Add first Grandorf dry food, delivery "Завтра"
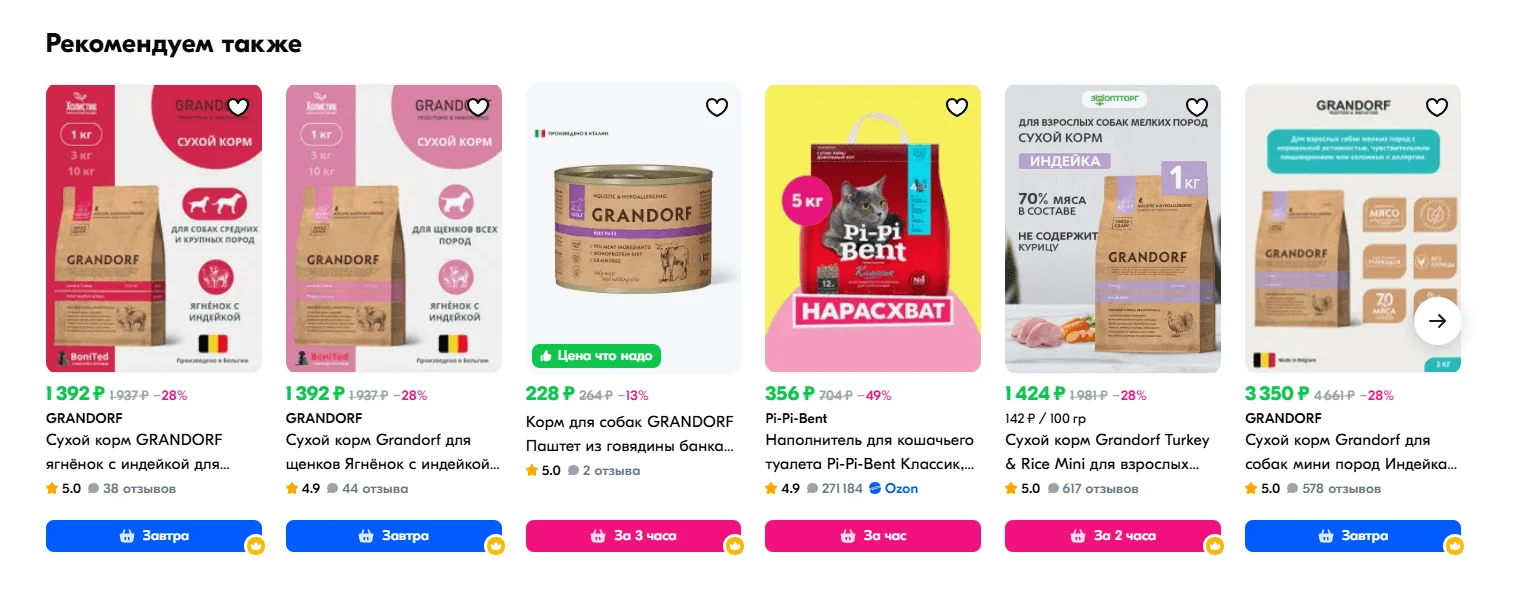Viewport: 1538px width, 605px height. click(x=154, y=536)
